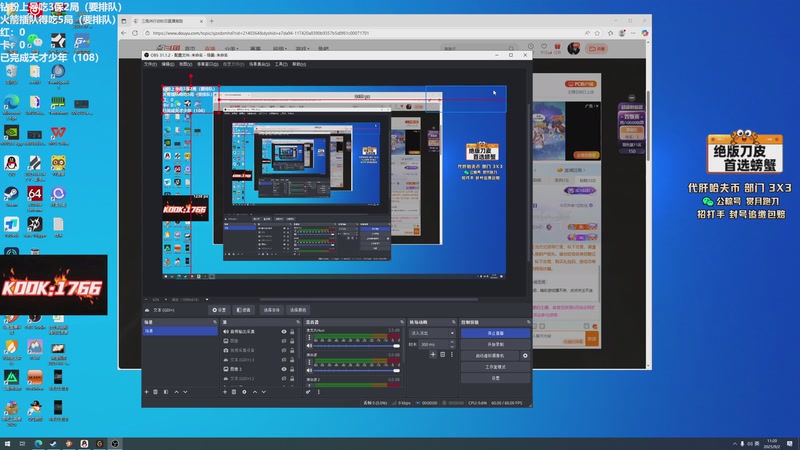Expand 分类 dropdown on Douyu navigation
Screen dimensions: 800x450
[231, 49]
